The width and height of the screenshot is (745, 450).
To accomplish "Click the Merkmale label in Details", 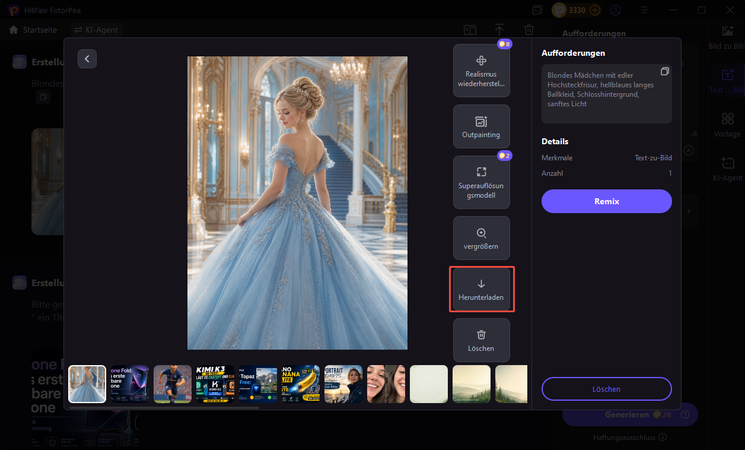I will 557,158.
